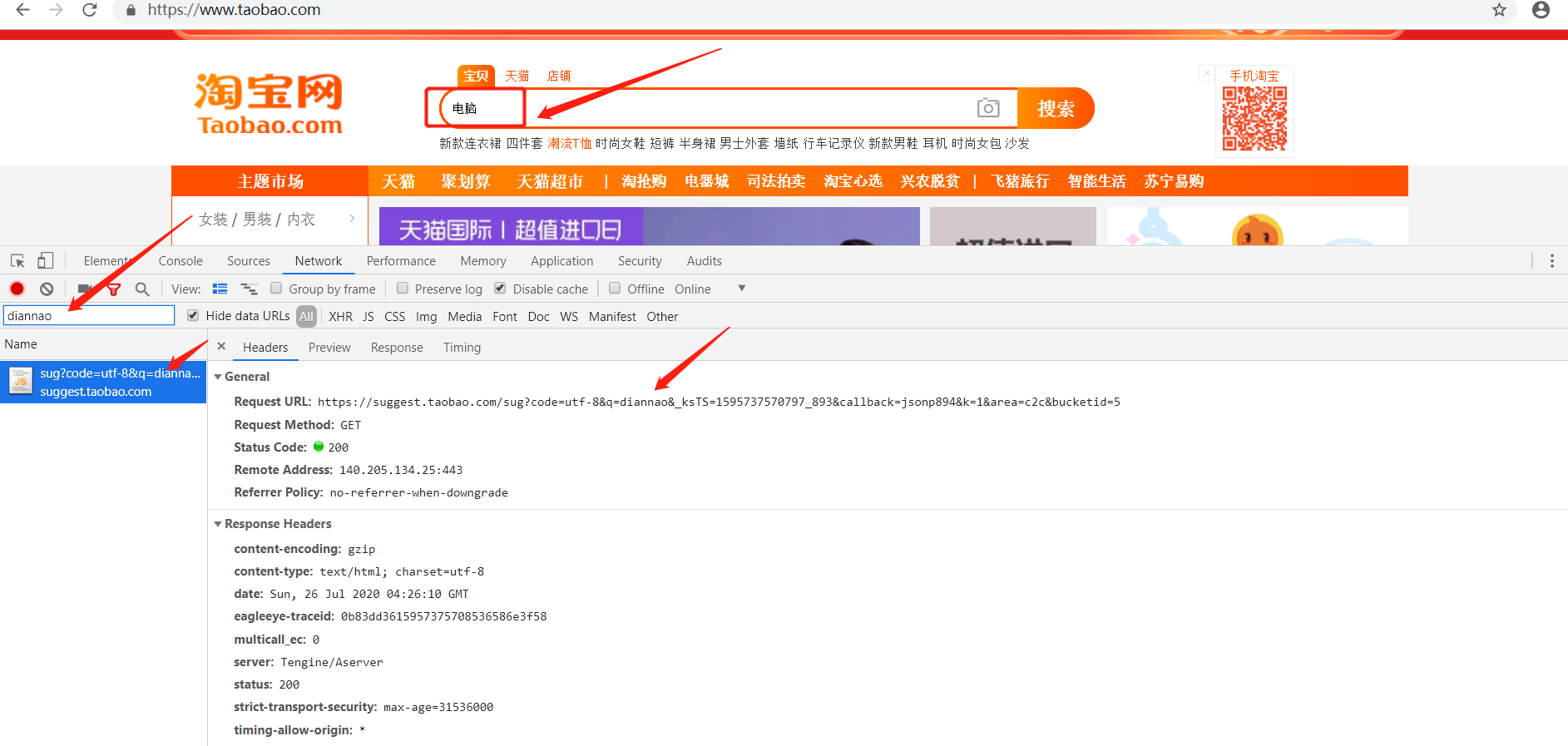Image resolution: width=1568 pixels, height=746 pixels.
Task: Select the Headers tab of request
Action: pos(265,348)
